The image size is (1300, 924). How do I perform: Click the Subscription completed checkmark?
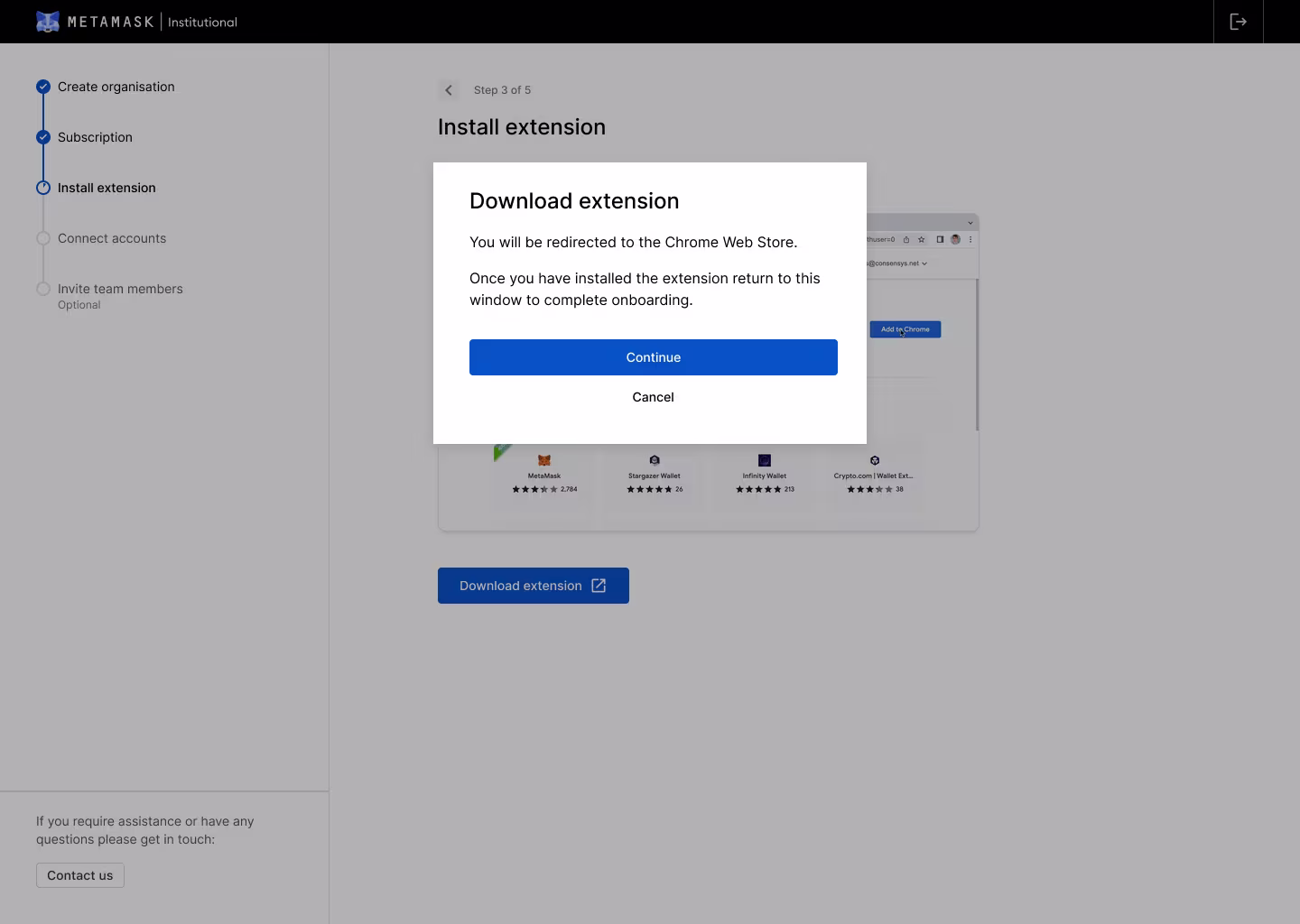tap(43, 137)
